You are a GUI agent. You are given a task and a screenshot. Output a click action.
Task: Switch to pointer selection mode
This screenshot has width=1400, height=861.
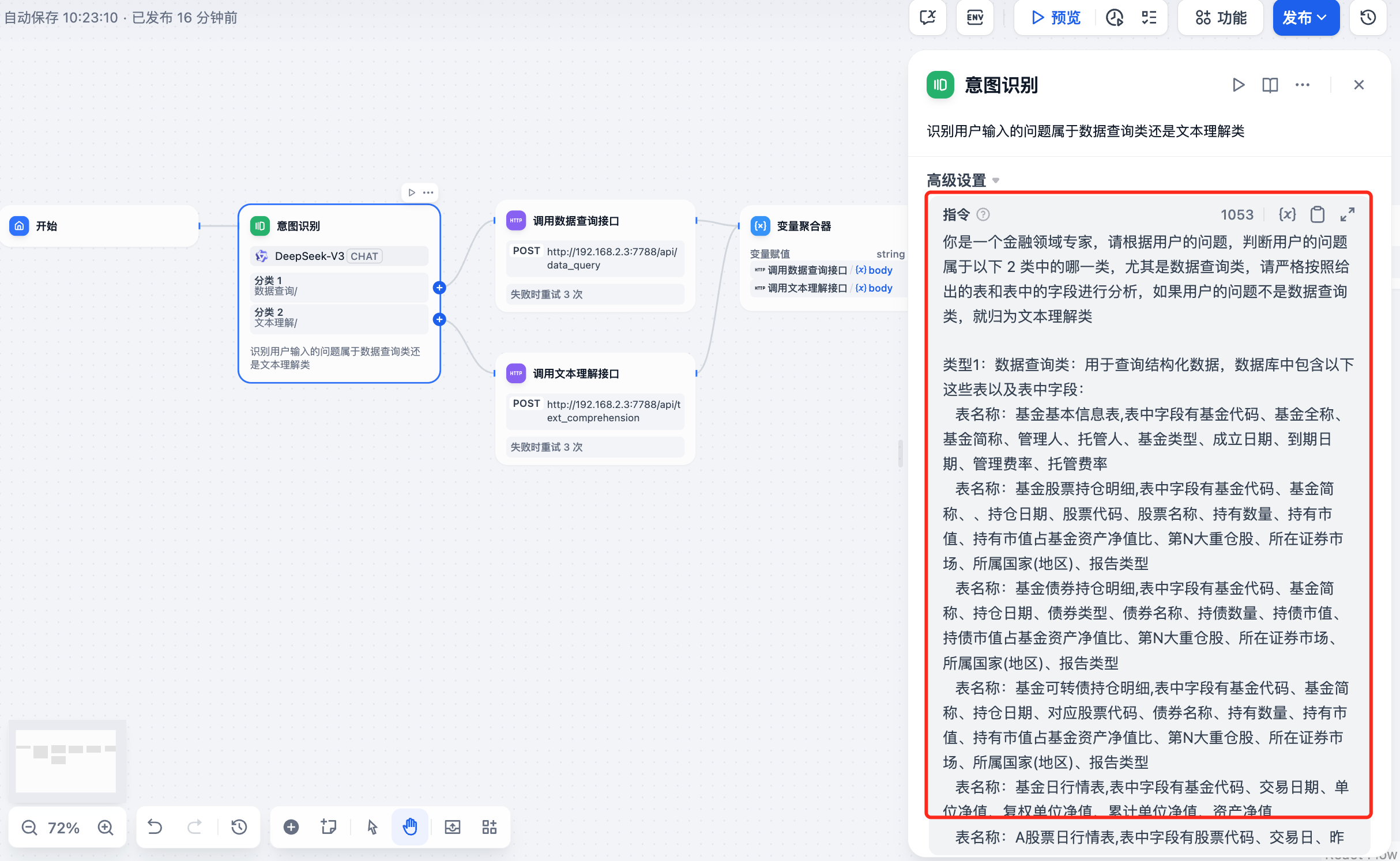tap(372, 828)
